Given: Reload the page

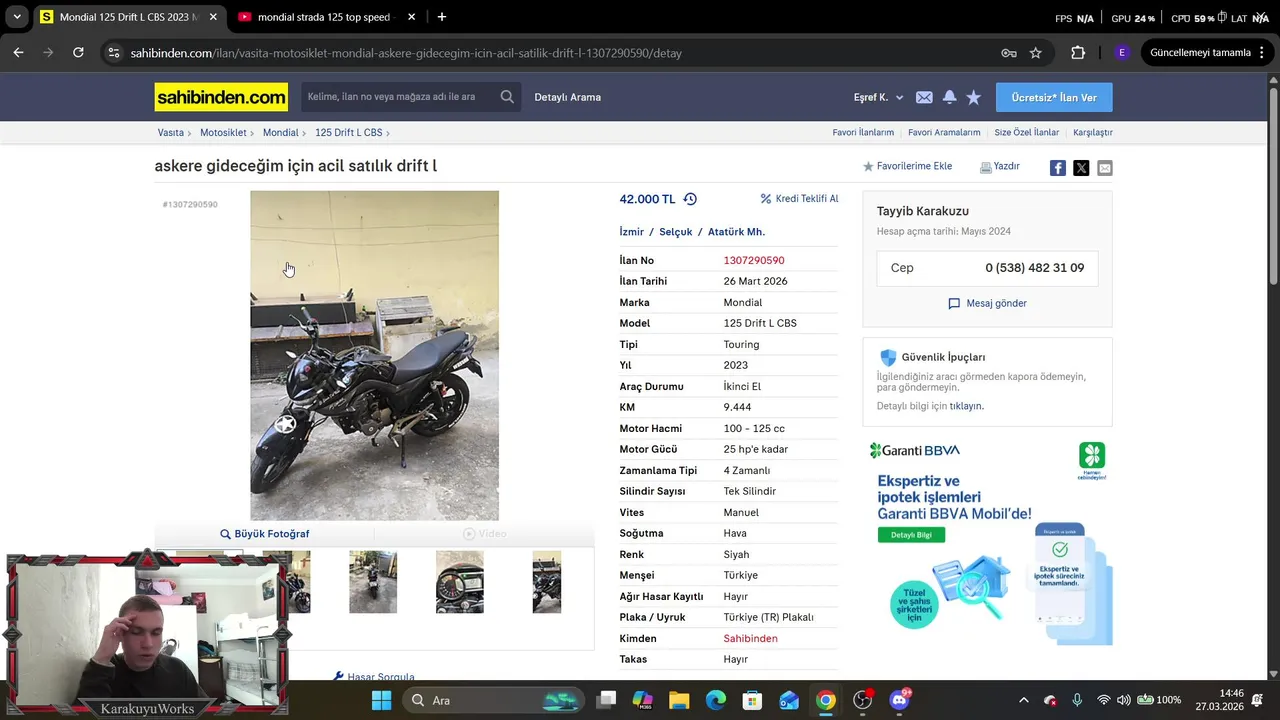Looking at the screenshot, I should (78, 53).
